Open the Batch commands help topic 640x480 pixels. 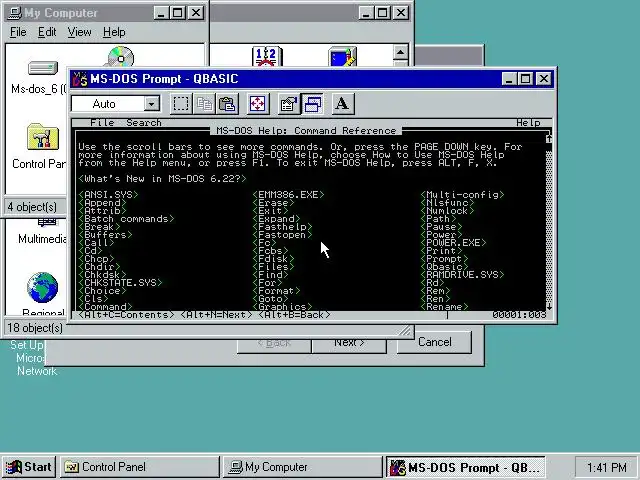pos(126,219)
